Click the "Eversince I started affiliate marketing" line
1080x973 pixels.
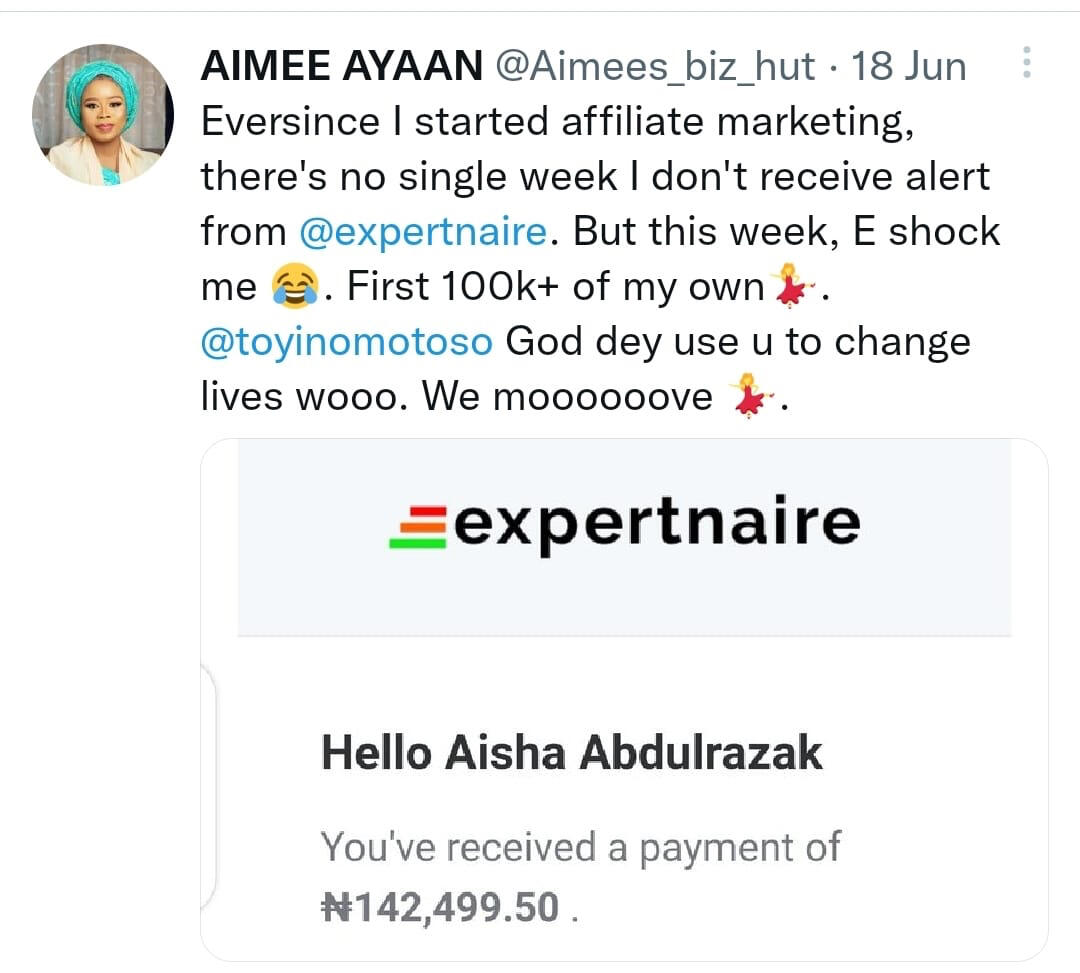pos(559,122)
